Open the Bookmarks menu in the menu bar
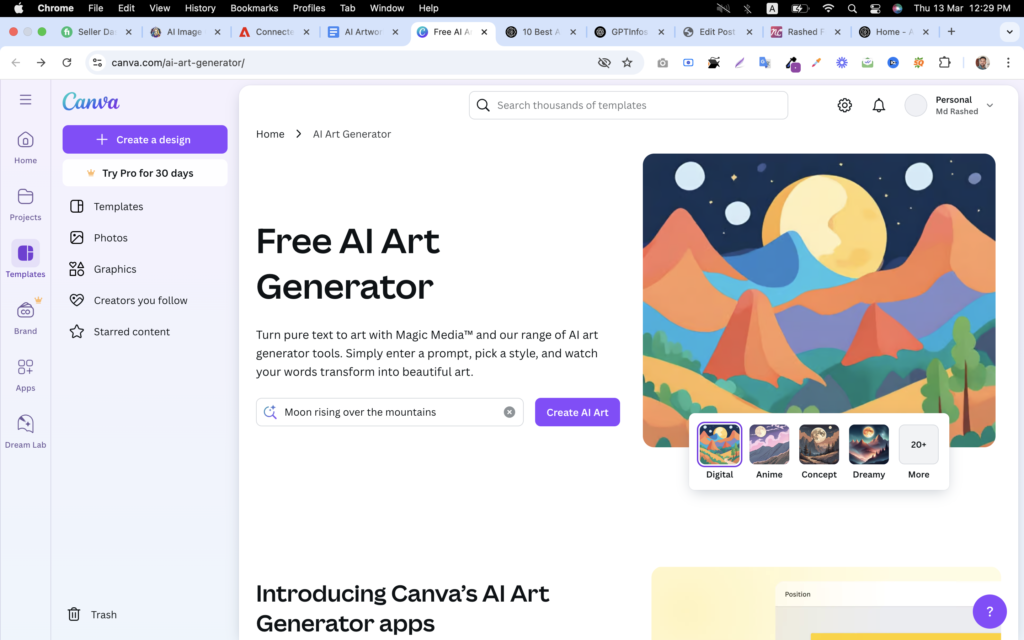1024x640 pixels. (254, 8)
